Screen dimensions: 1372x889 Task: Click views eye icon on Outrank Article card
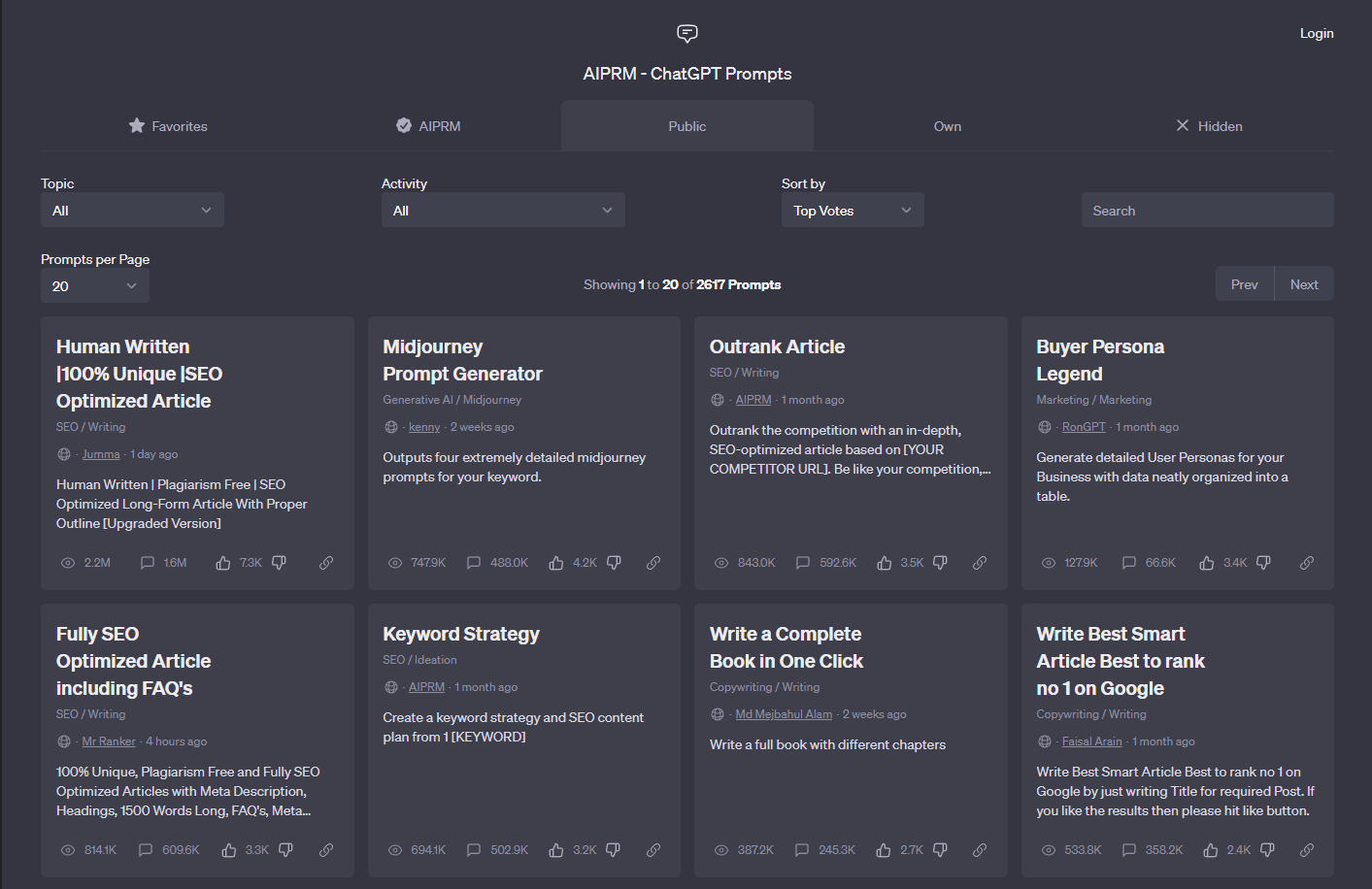pyautogui.click(x=721, y=563)
